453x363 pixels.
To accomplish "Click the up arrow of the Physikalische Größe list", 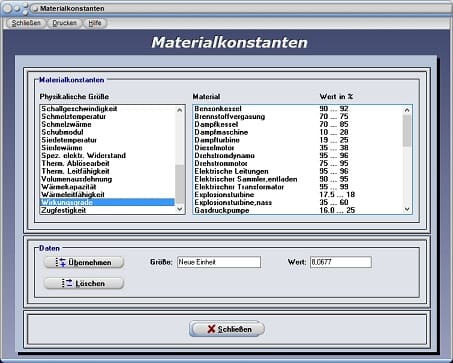I will tap(180, 110).
